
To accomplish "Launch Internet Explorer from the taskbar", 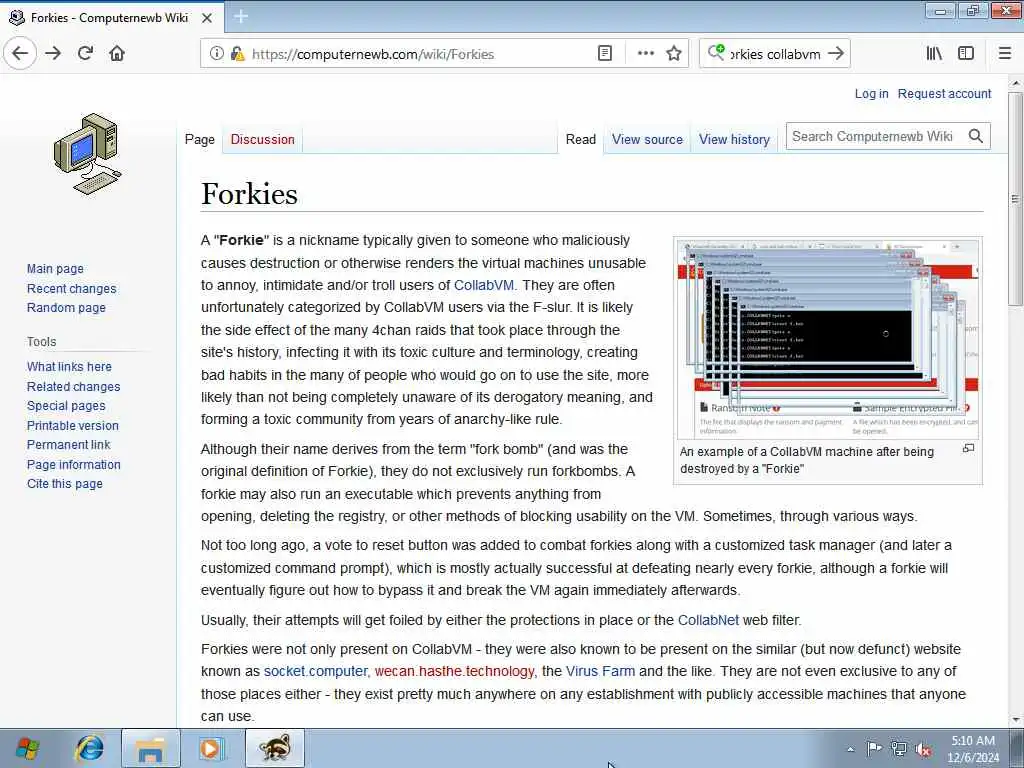I will (89, 748).
